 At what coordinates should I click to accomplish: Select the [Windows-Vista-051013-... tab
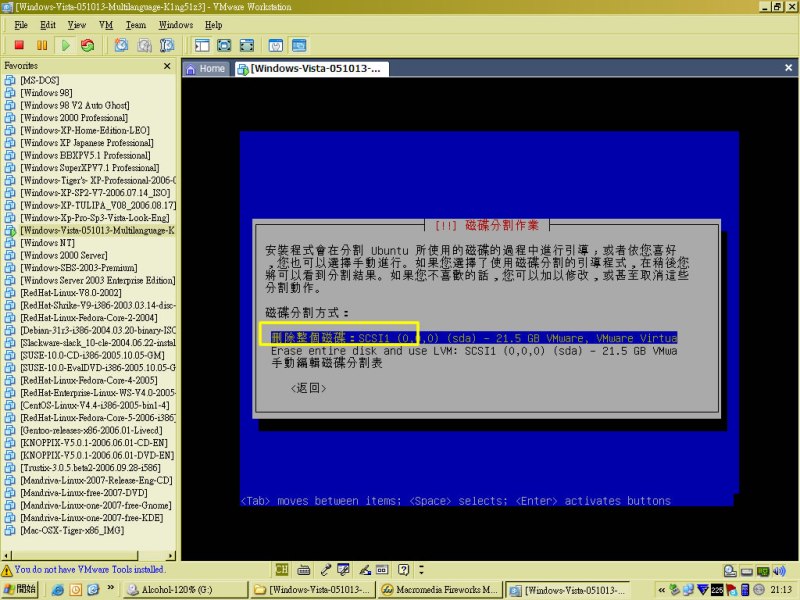point(311,68)
